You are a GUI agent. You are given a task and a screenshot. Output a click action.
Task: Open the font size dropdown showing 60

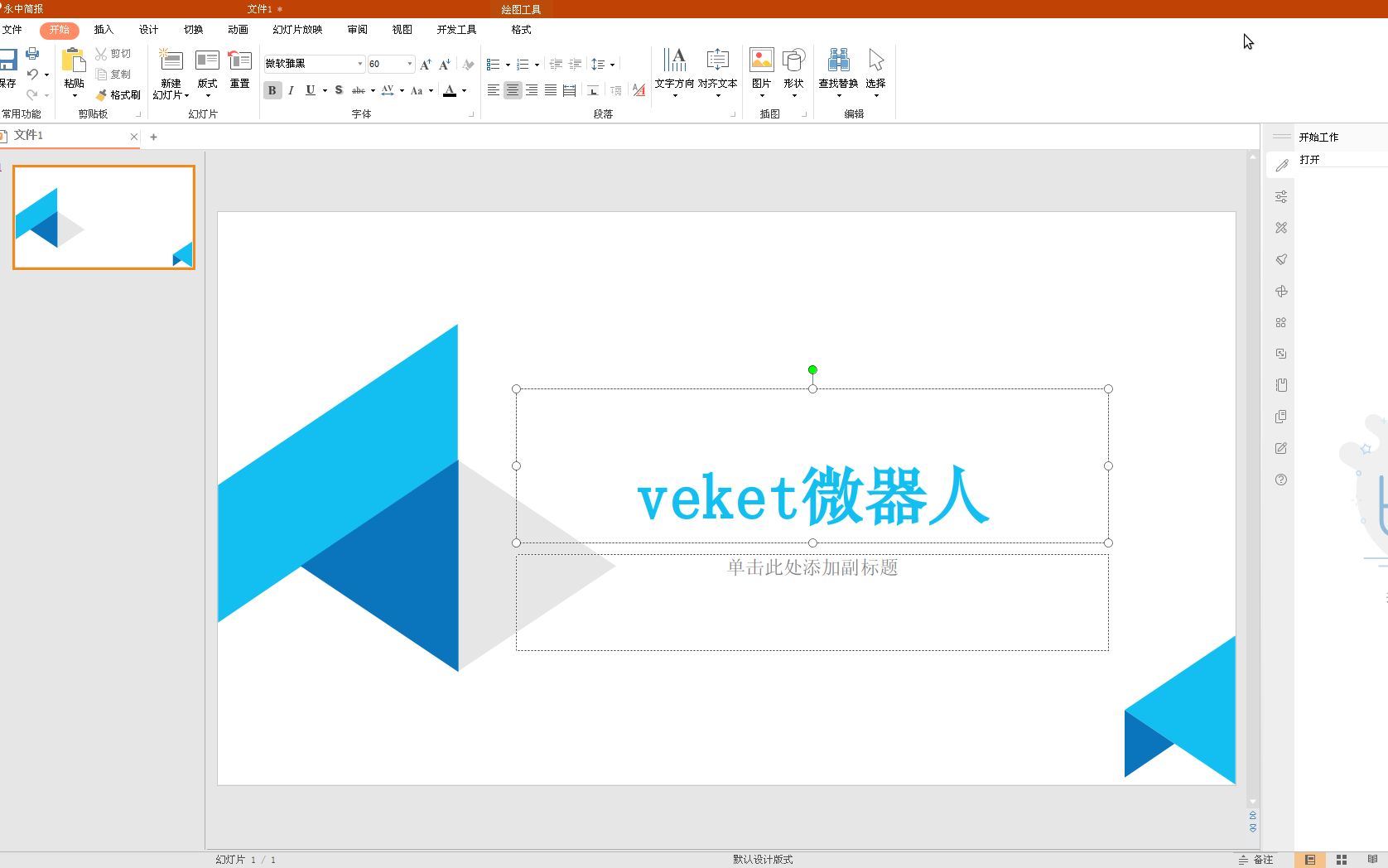pyautogui.click(x=410, y=64)
